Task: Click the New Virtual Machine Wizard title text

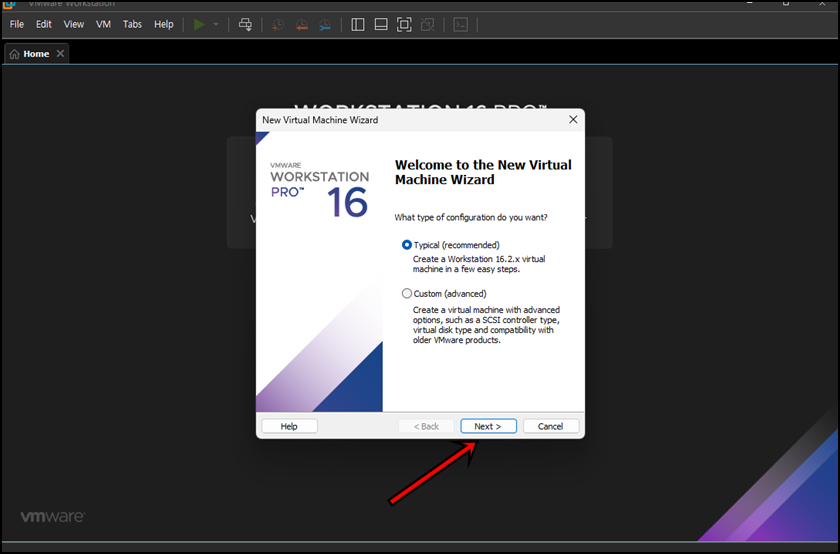Action: tap(320, 120)
